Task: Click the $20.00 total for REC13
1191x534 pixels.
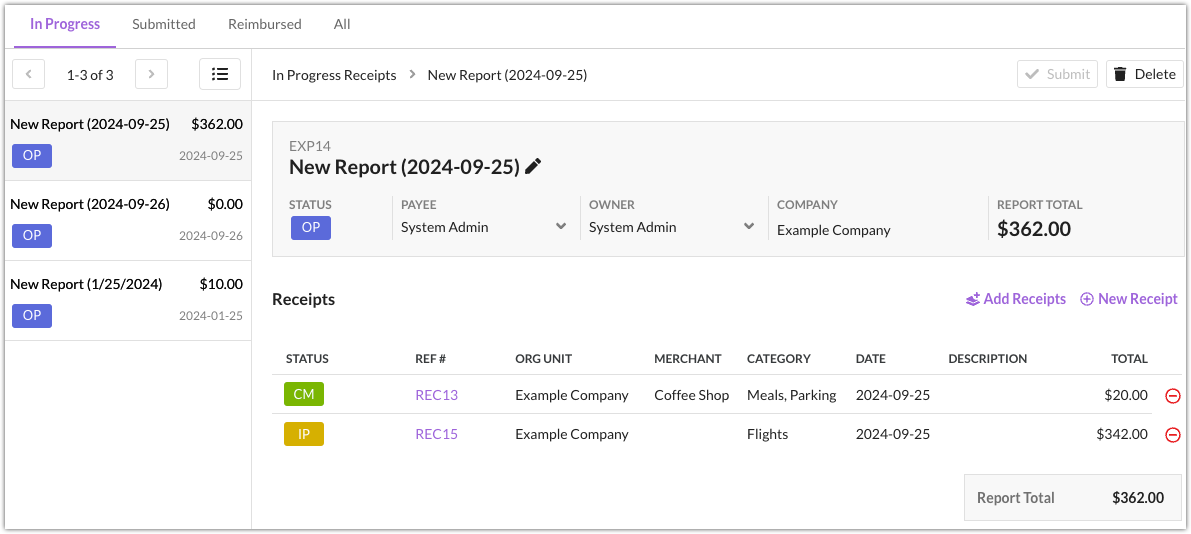Action: coord(1126,395)
